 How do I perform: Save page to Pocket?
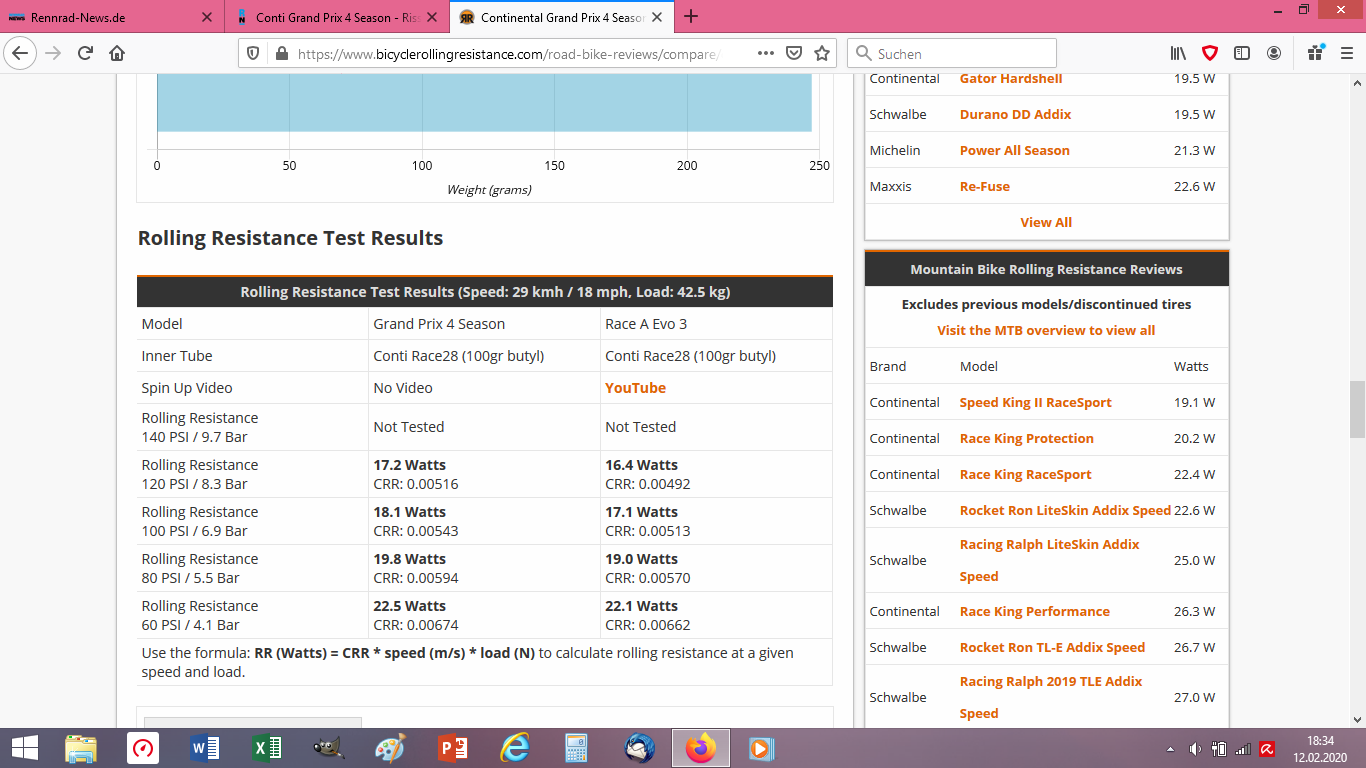(x=794, y=54)
